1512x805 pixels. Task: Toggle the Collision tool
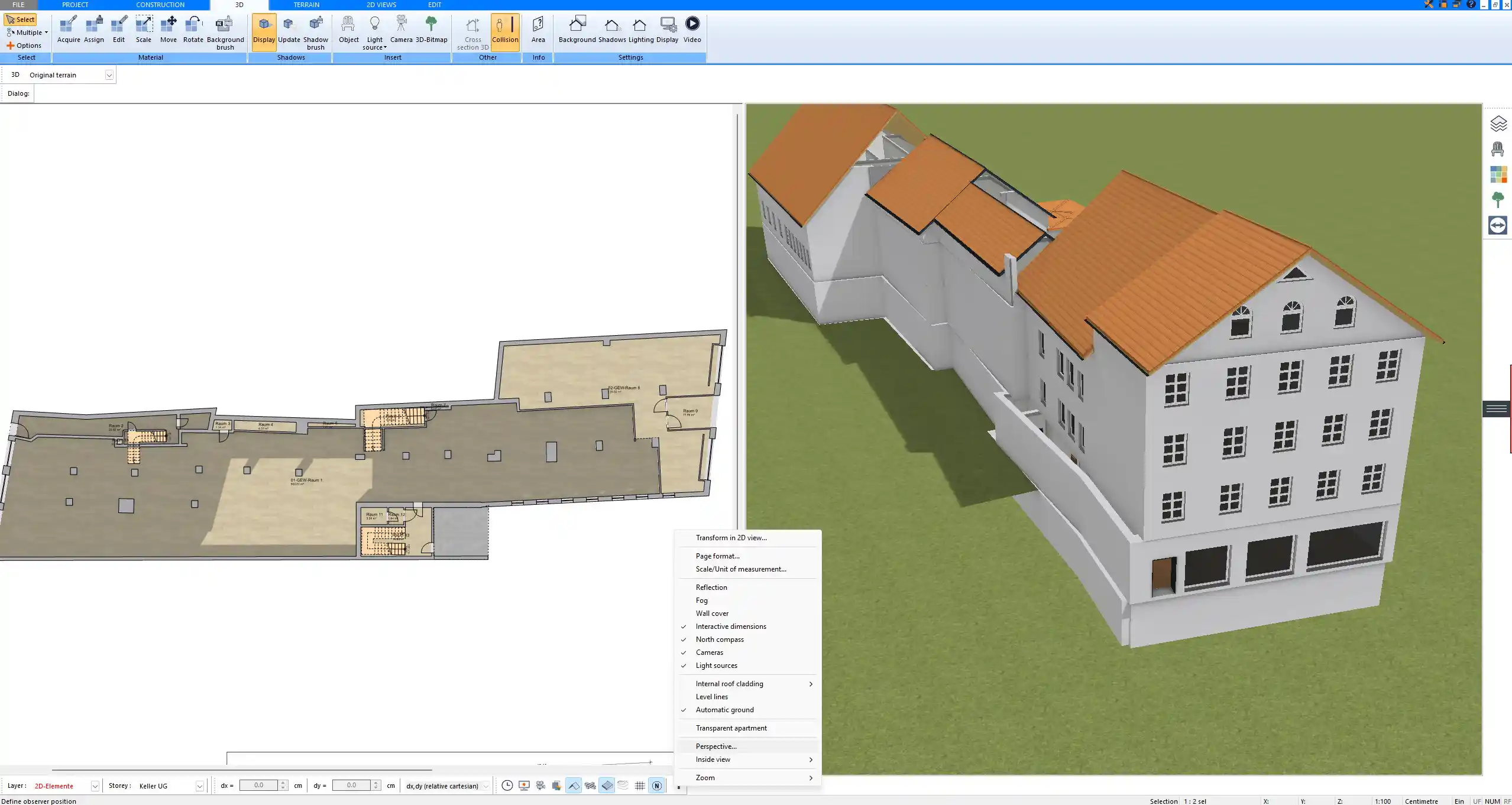point(505,30)
